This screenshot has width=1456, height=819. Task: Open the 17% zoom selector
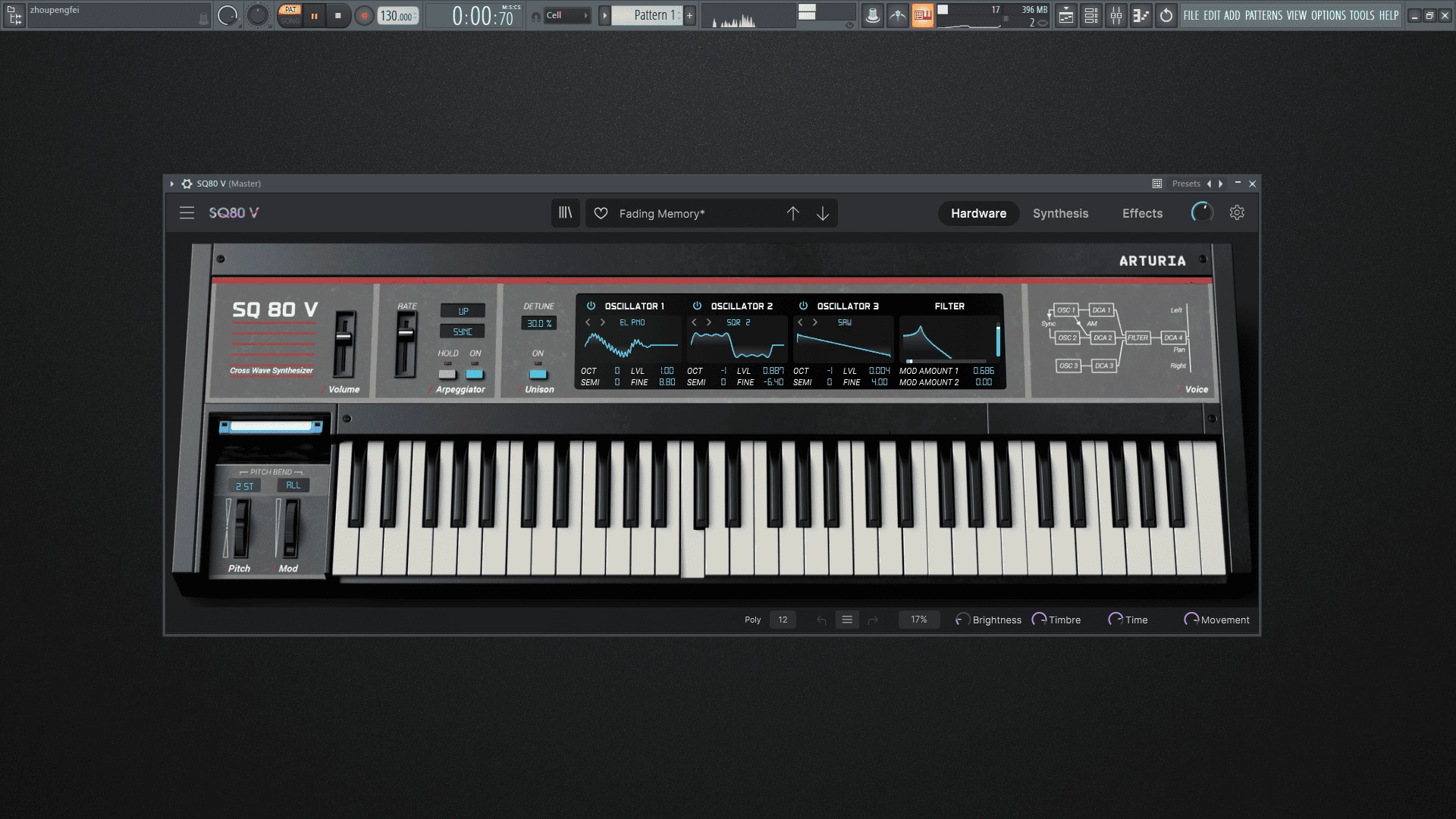click(919, 620)
